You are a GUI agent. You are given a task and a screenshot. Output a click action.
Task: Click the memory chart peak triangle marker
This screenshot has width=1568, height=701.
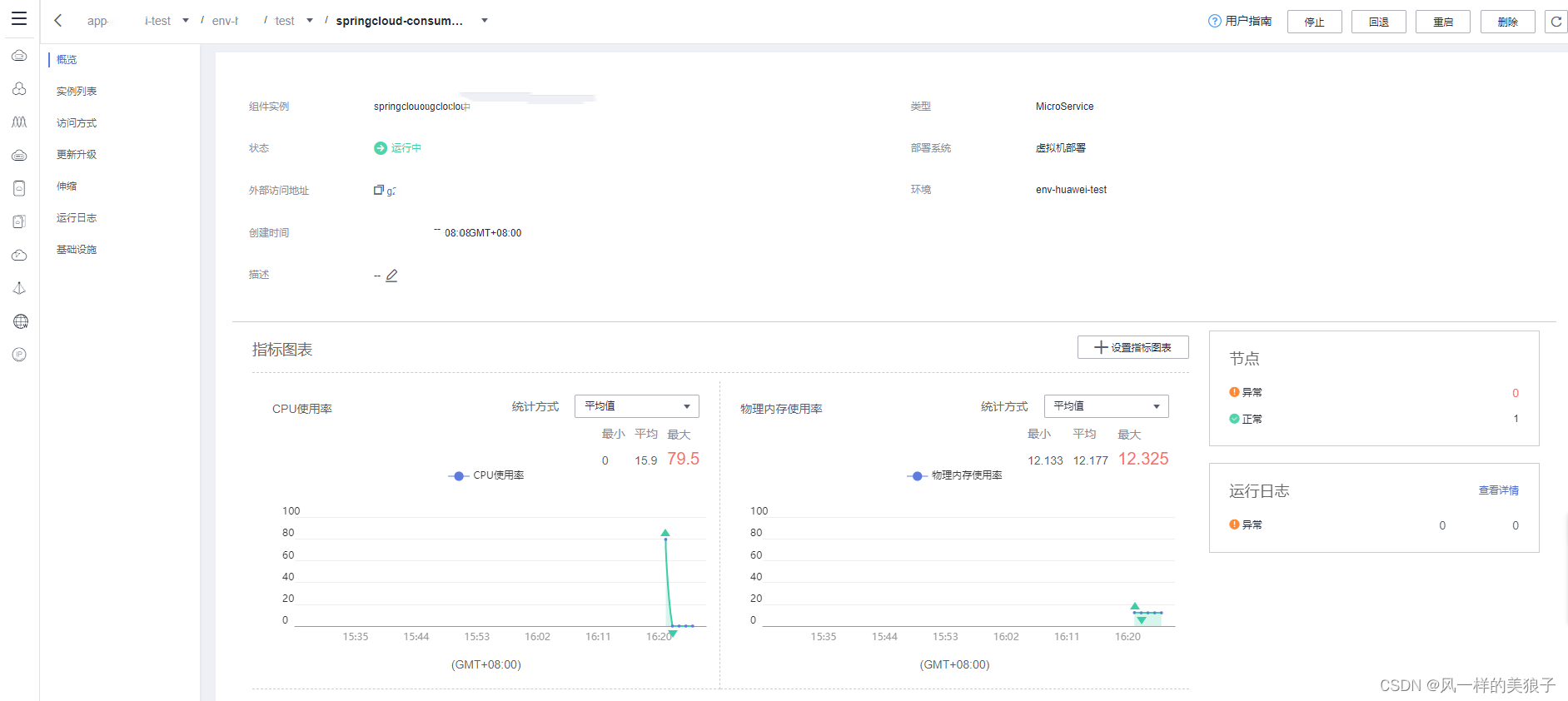(x=1135, y=606)
